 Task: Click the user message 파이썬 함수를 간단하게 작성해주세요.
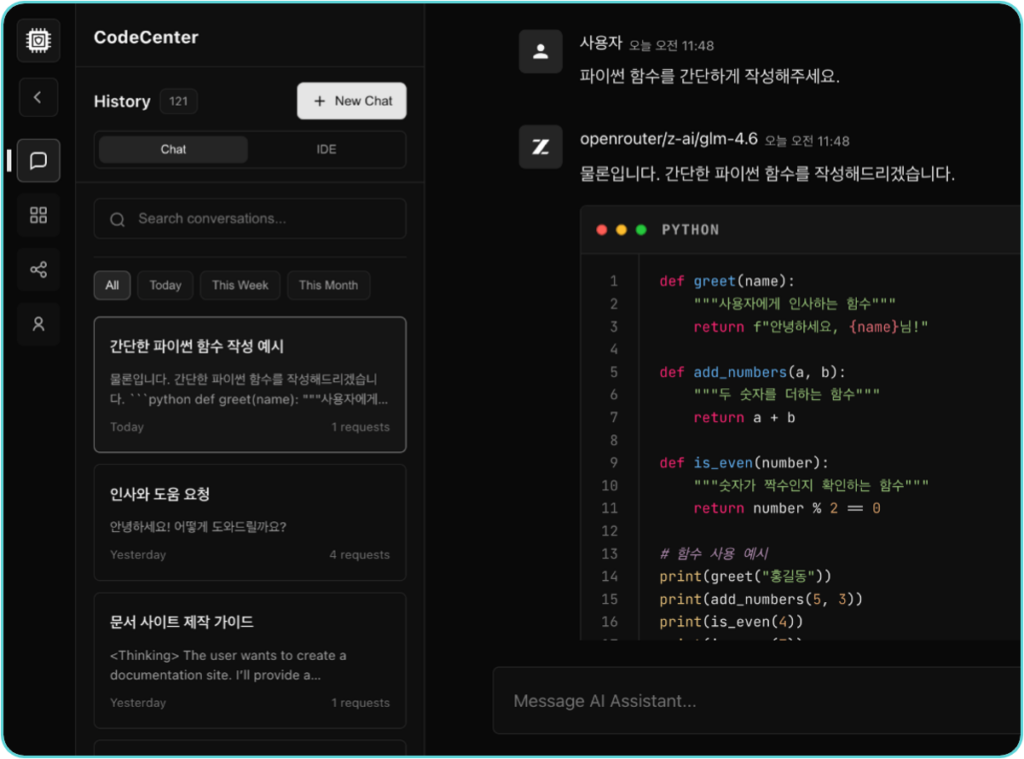pos(710,76)
